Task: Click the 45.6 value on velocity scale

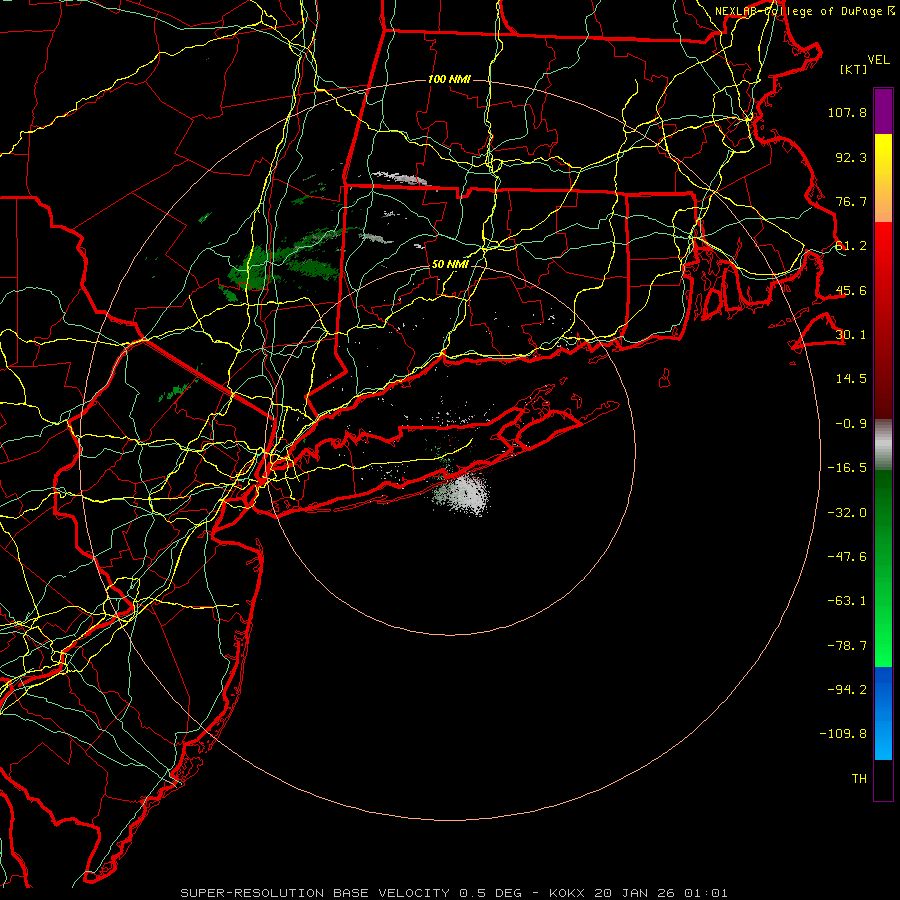Action: pos(851,290)
